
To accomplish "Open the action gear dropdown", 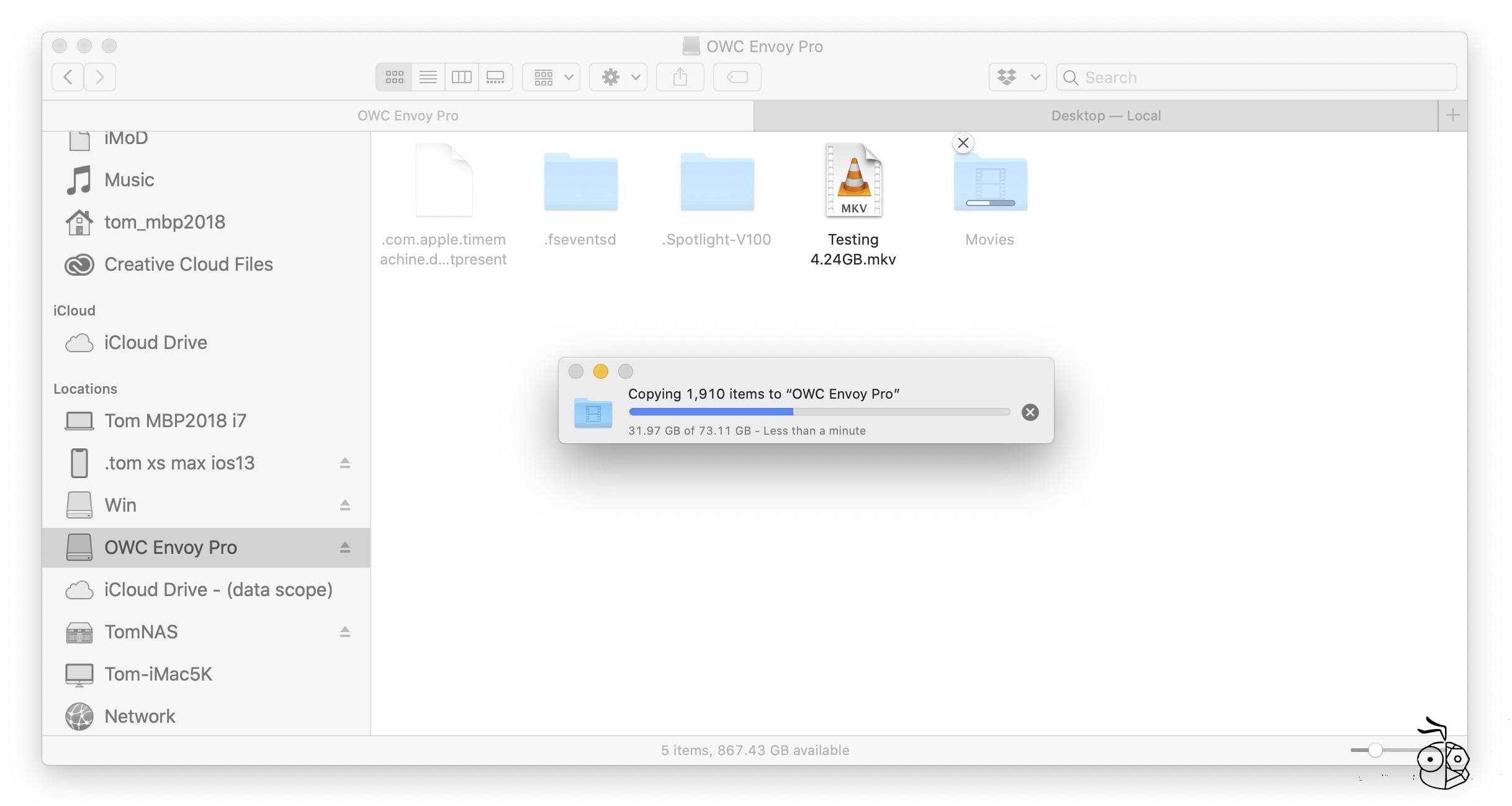I will [x=618, y=76].
